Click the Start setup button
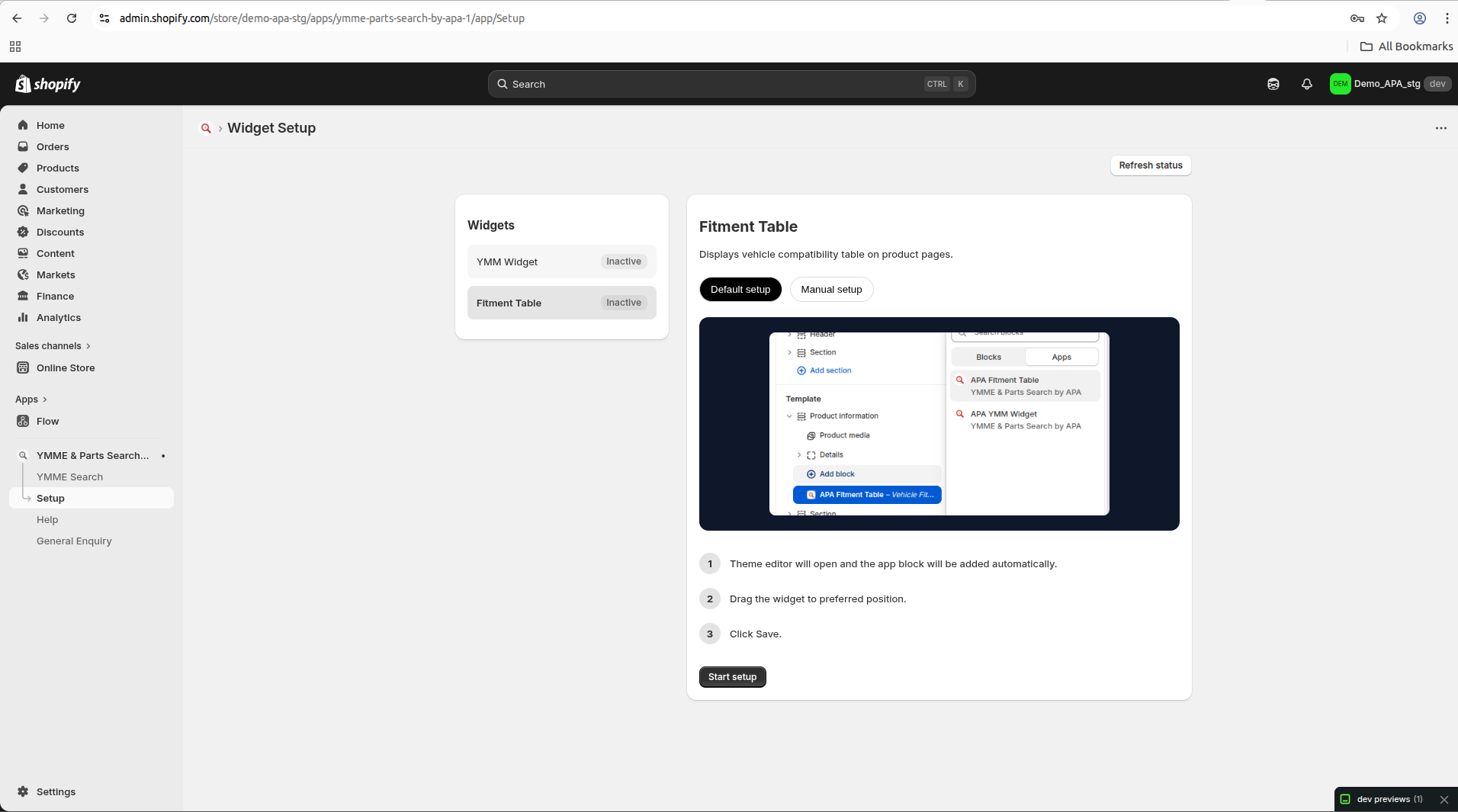This screenshot has height=812, width=1458. click(x=732, y=677)
